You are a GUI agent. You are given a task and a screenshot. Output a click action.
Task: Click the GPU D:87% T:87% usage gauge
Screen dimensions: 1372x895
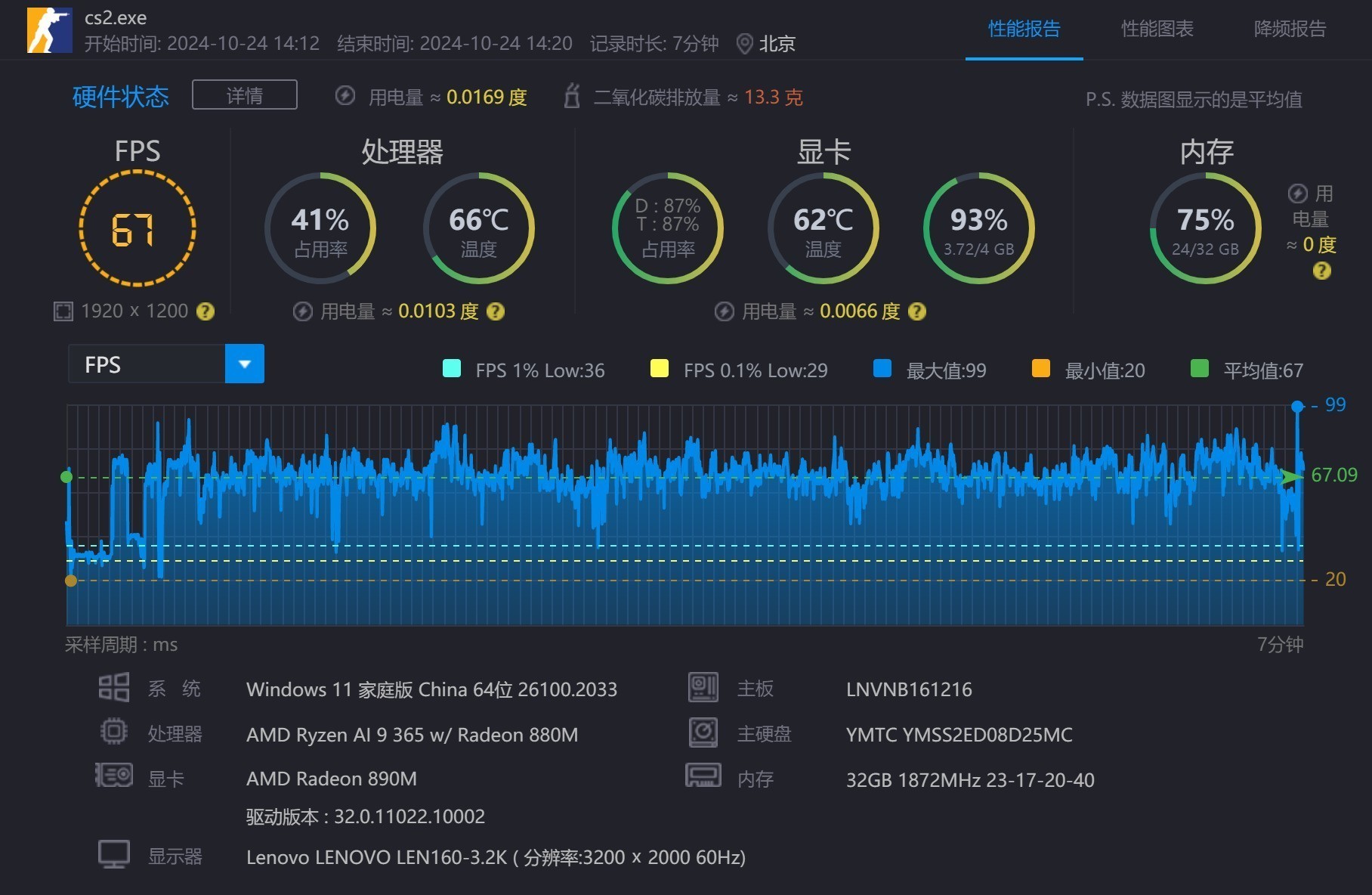coord(668,228)
